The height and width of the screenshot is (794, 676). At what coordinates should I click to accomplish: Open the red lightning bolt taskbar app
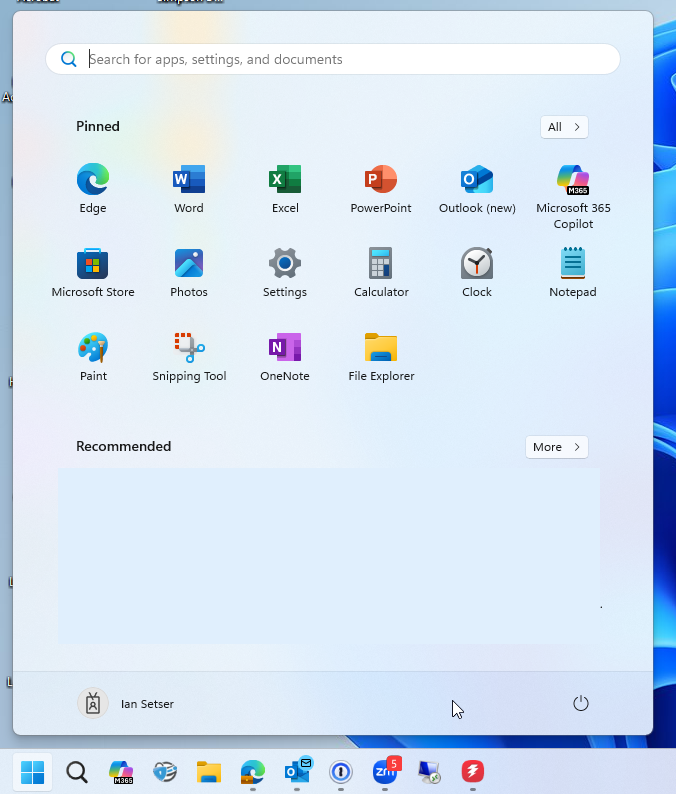pyautogui.click(x=472, y=772)
